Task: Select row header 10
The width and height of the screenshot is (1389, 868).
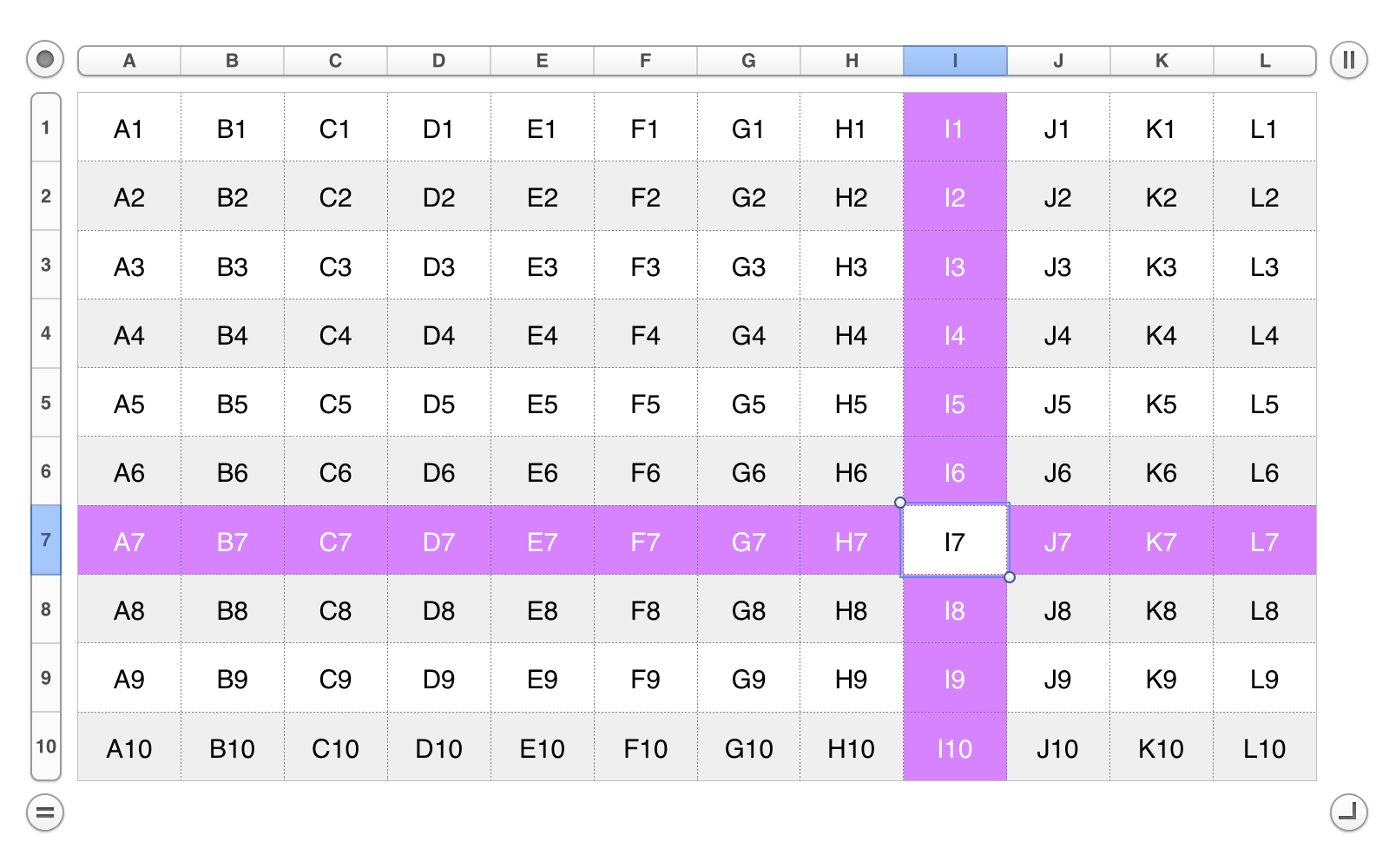Action: [46, 746]
